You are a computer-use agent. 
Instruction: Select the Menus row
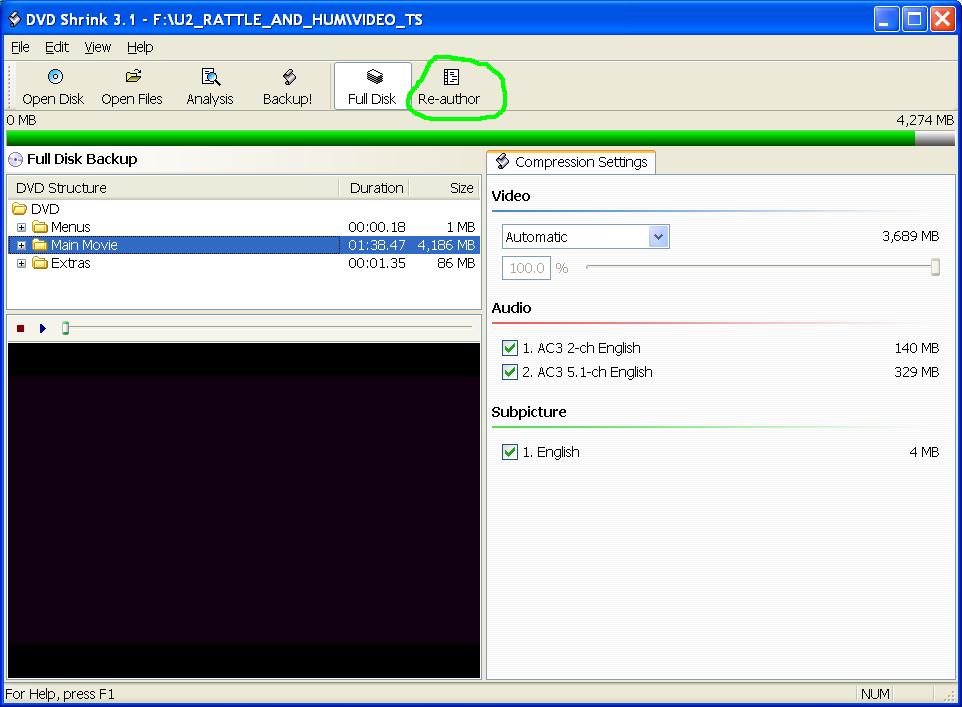[x=244, y=227]
